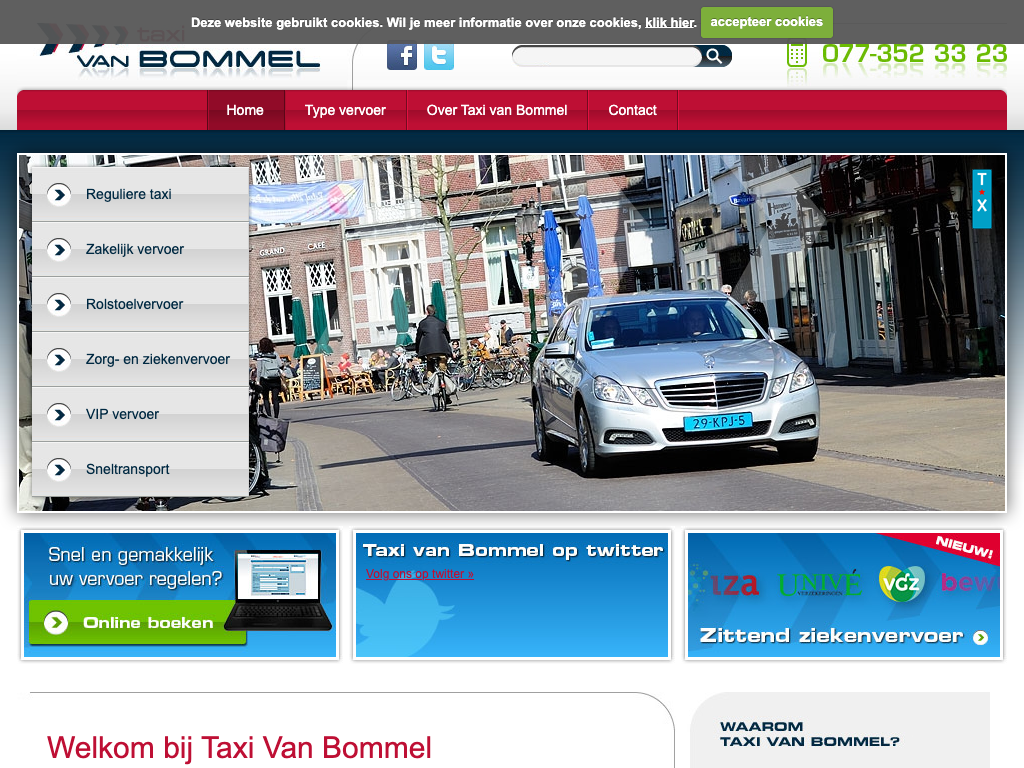Navigate to the Contact page
The image size is (1024, 768).
tap(632, 110)
